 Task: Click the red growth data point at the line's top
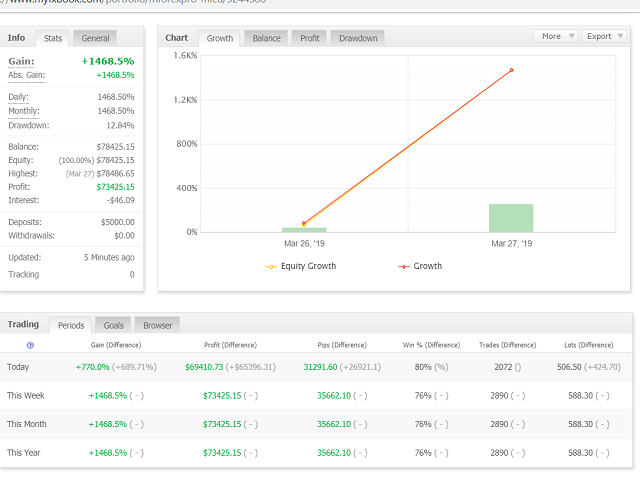click(511, 70)
